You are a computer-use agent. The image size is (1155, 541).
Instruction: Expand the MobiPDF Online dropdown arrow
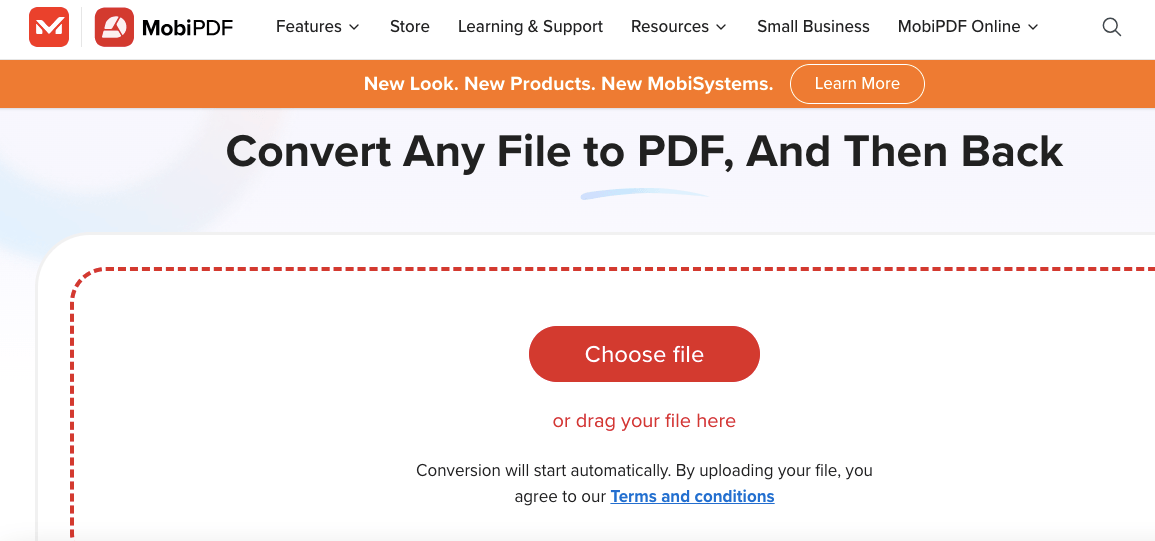[x=1033, y=27]
